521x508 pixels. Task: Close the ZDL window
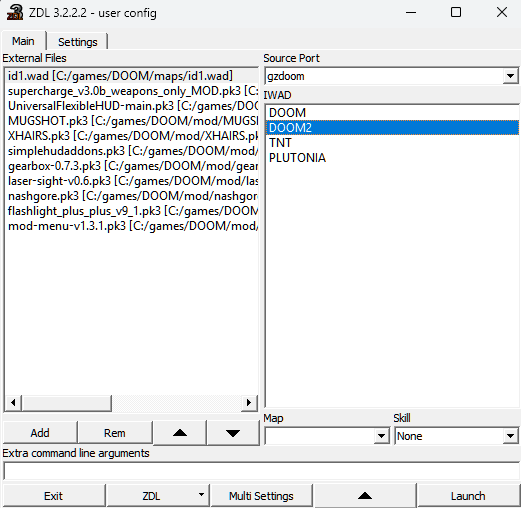501,13
